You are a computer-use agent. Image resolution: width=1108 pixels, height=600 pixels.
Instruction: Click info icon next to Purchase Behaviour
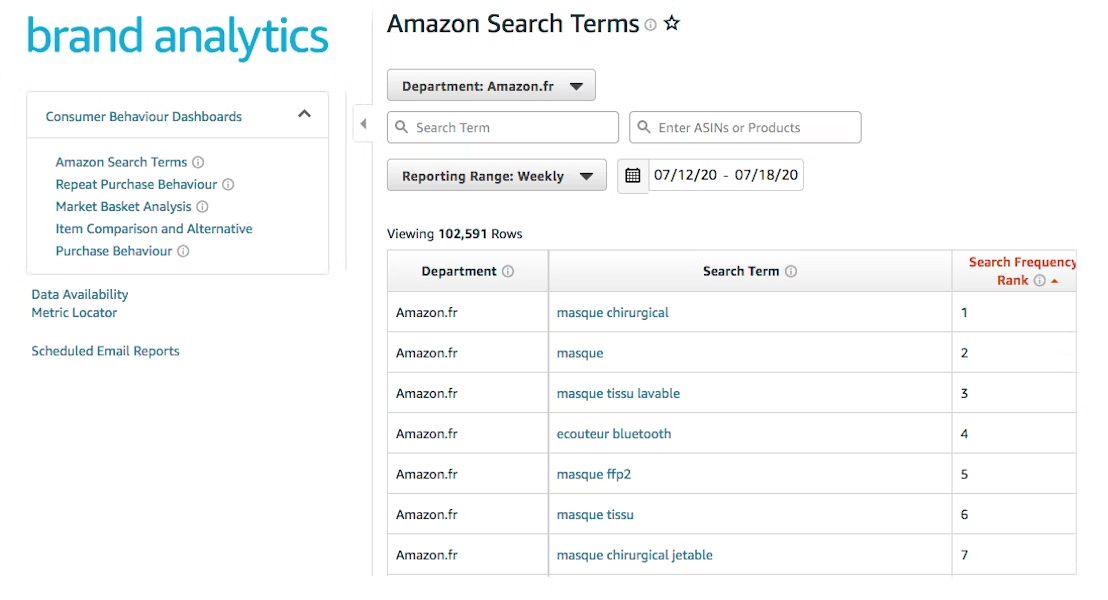(183, 251)
